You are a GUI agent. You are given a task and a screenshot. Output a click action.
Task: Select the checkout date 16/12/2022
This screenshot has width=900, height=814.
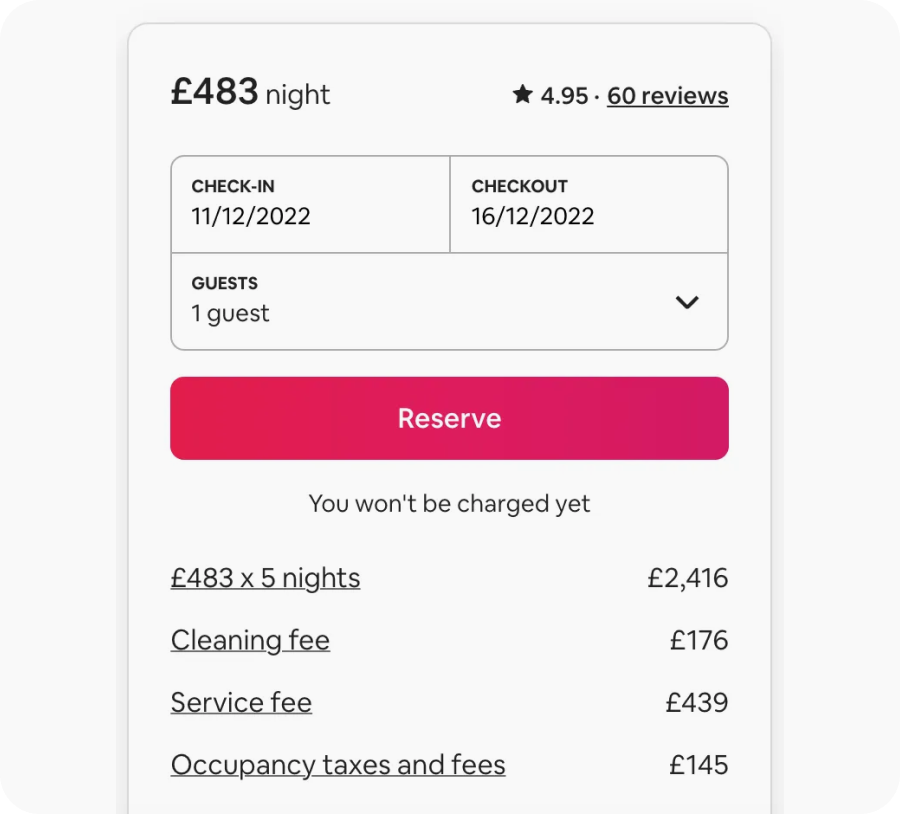pos(533,216)
